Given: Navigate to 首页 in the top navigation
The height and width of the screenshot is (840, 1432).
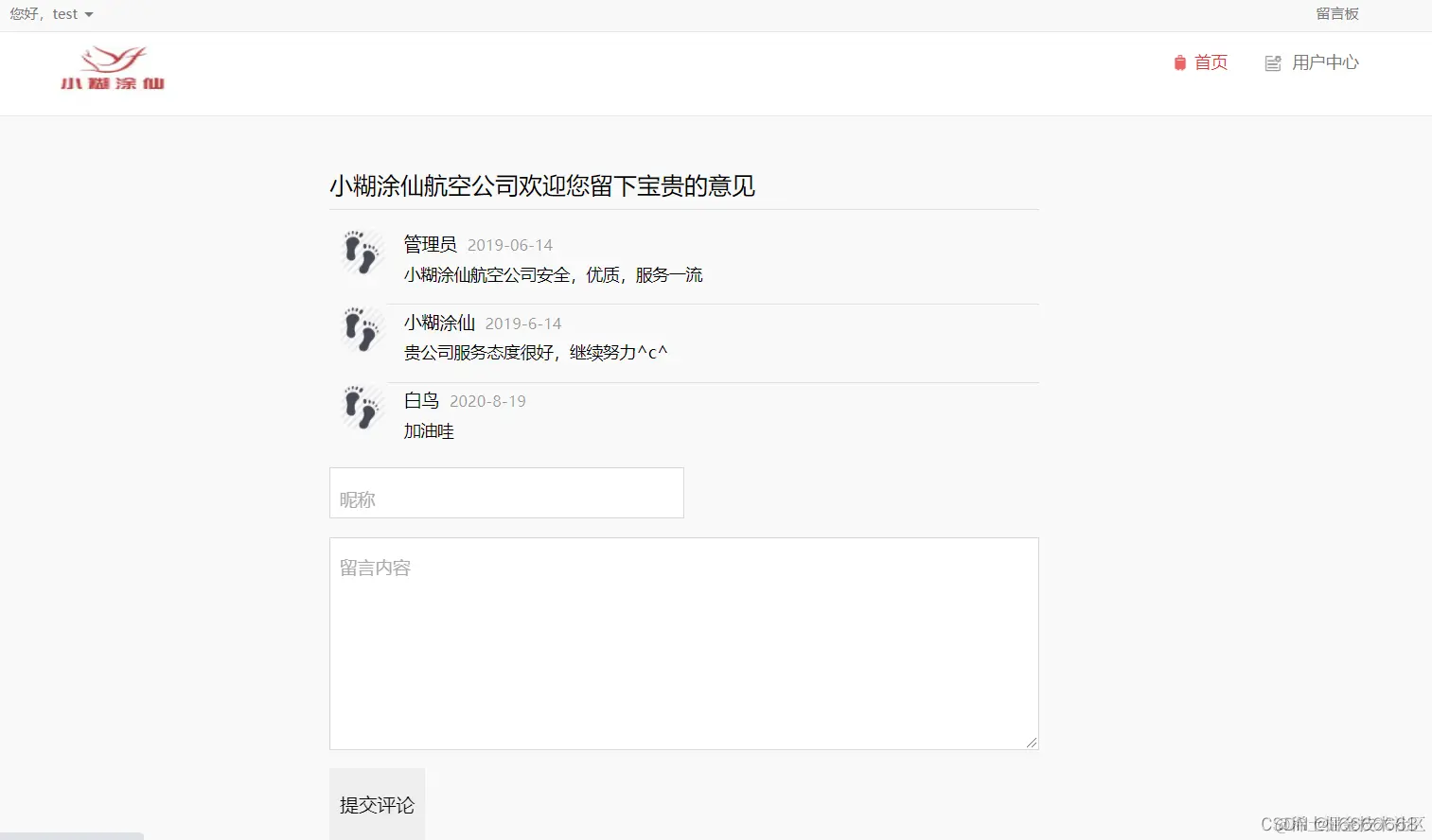Looking at the screenshot, I should [1211, 62].
